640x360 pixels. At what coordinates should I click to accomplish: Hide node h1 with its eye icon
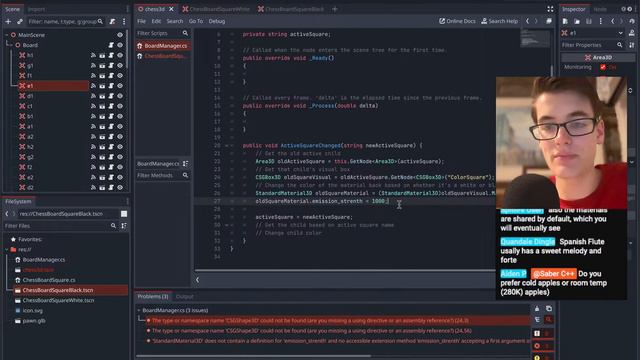(x=120, y=55)
